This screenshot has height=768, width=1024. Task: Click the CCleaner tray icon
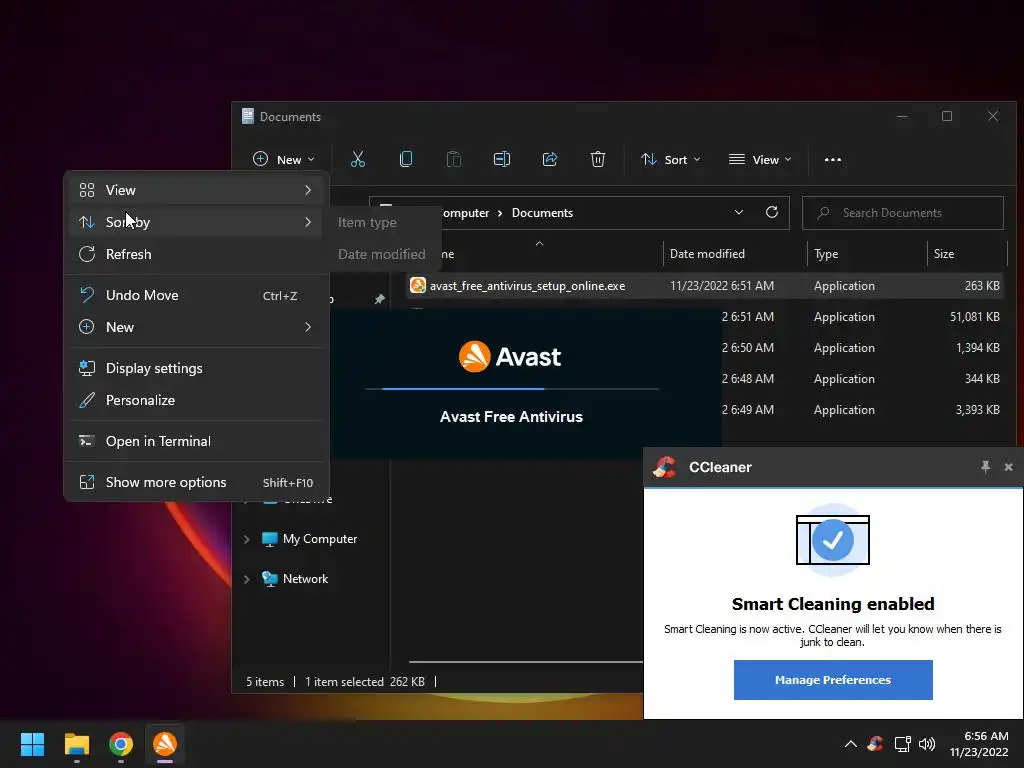(x=875, y=744)
